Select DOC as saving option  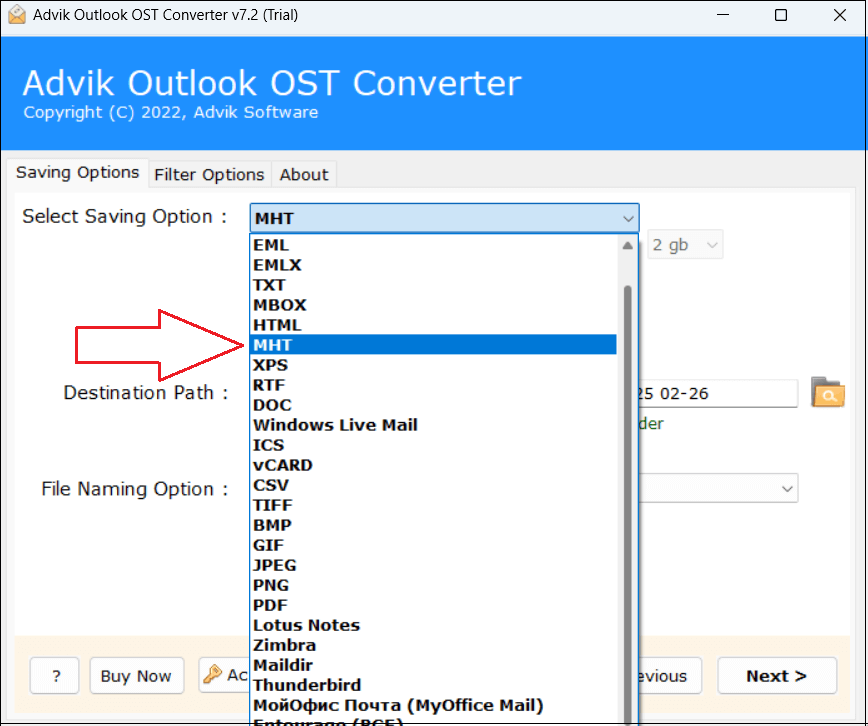coord(433,405)
